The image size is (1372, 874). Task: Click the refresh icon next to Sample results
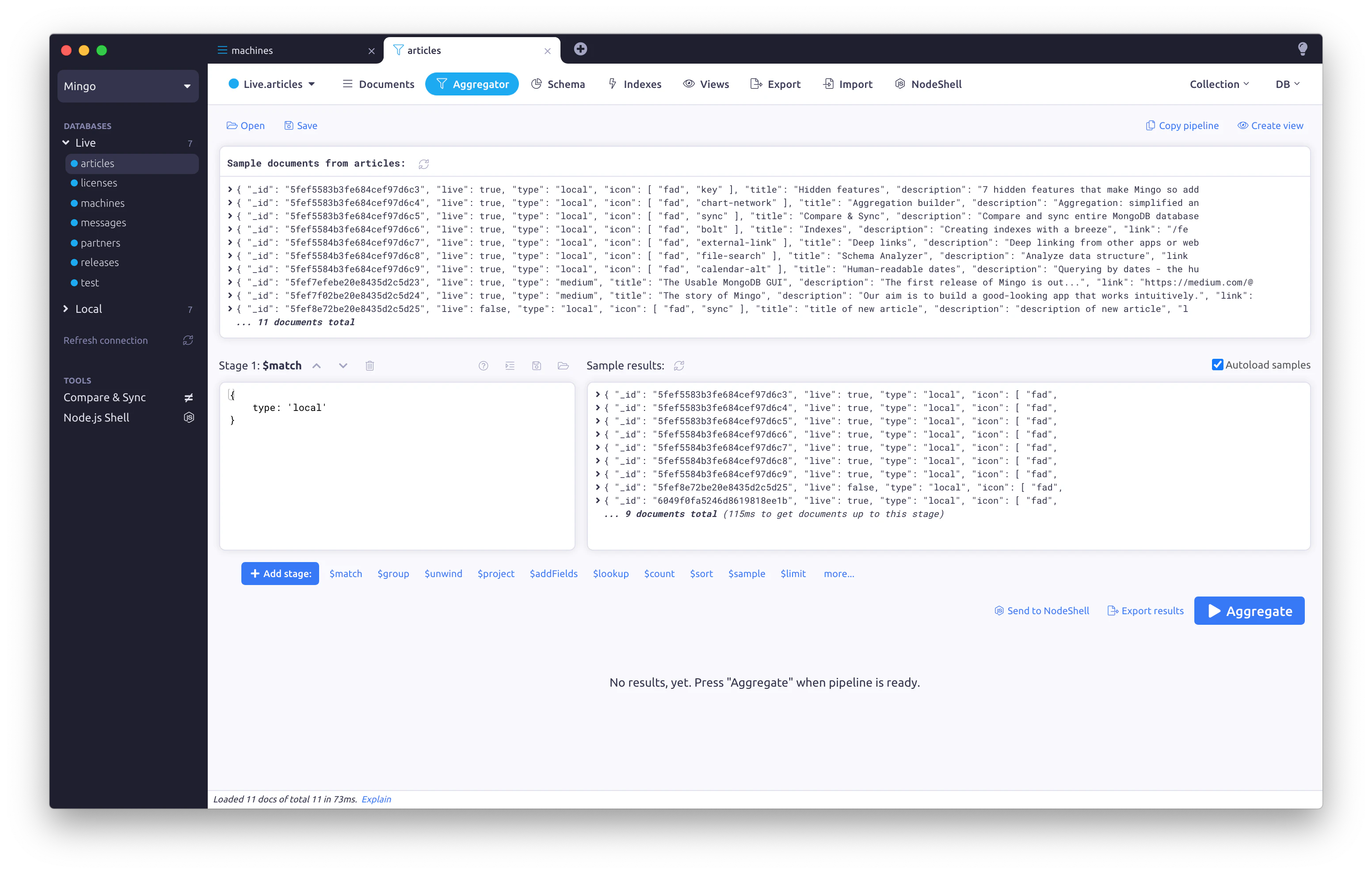pyautogui.click(x=678, y=366)
